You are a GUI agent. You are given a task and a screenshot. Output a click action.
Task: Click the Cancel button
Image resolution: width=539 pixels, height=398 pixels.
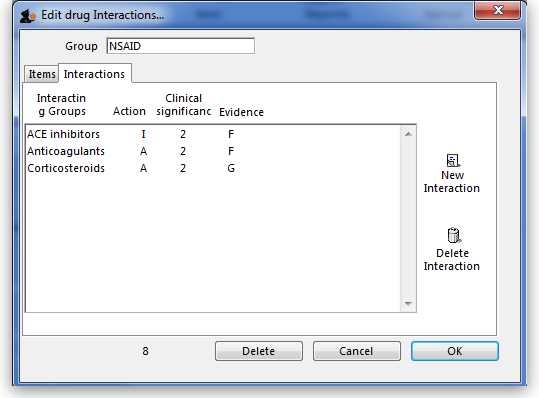pos(356,351)
